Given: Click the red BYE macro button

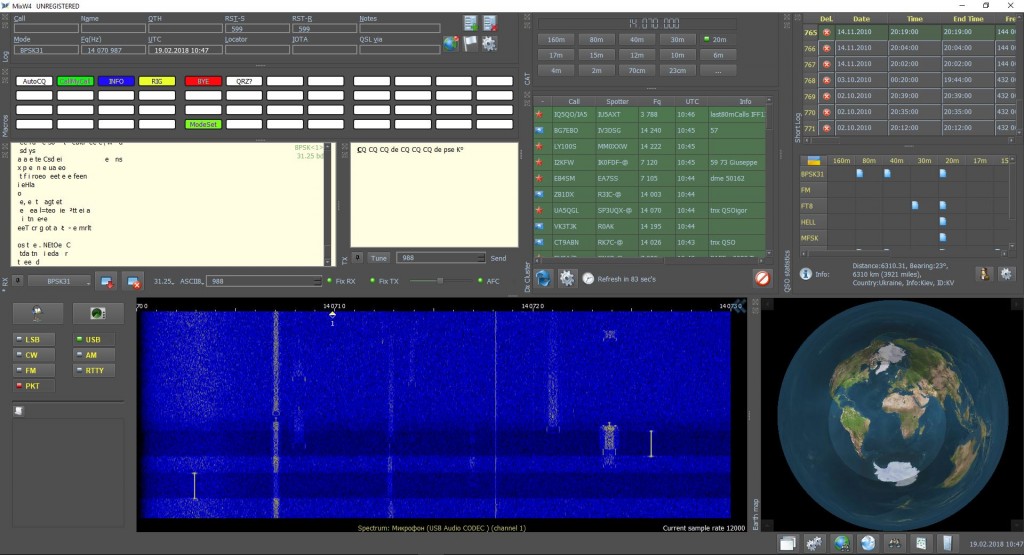Looking at the screenshot, I should (x=203, y=81).
